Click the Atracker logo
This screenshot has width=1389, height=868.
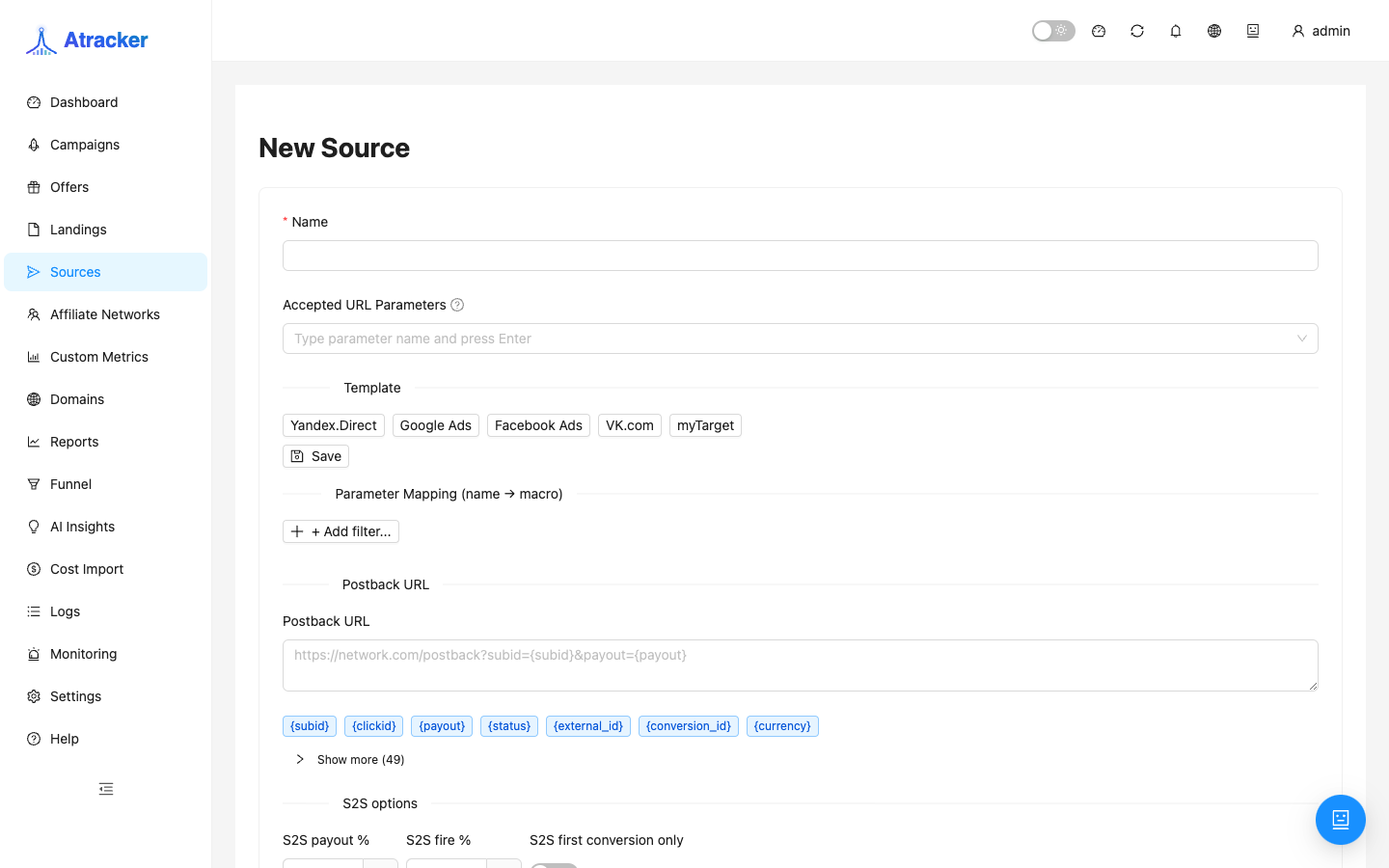tap(87, 41)
